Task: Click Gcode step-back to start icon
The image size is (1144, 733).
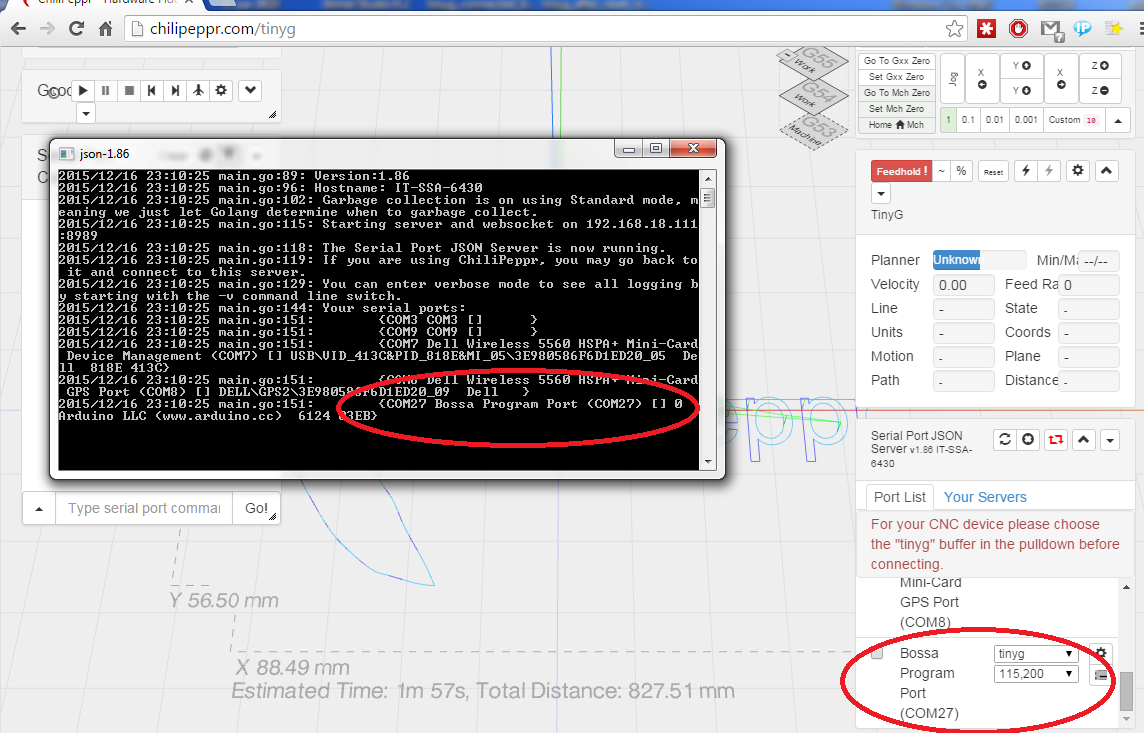Action: coord(152,90)
